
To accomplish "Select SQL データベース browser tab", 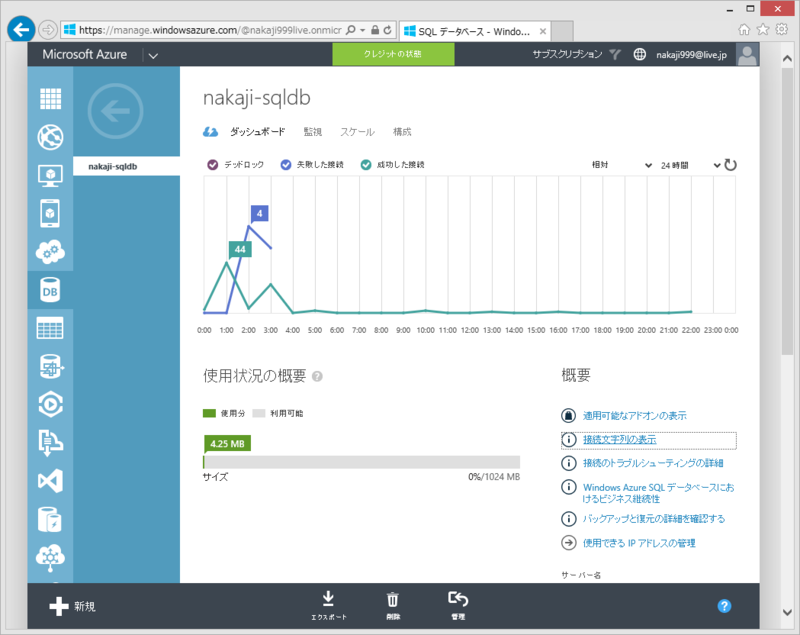I will coord(474,31).
